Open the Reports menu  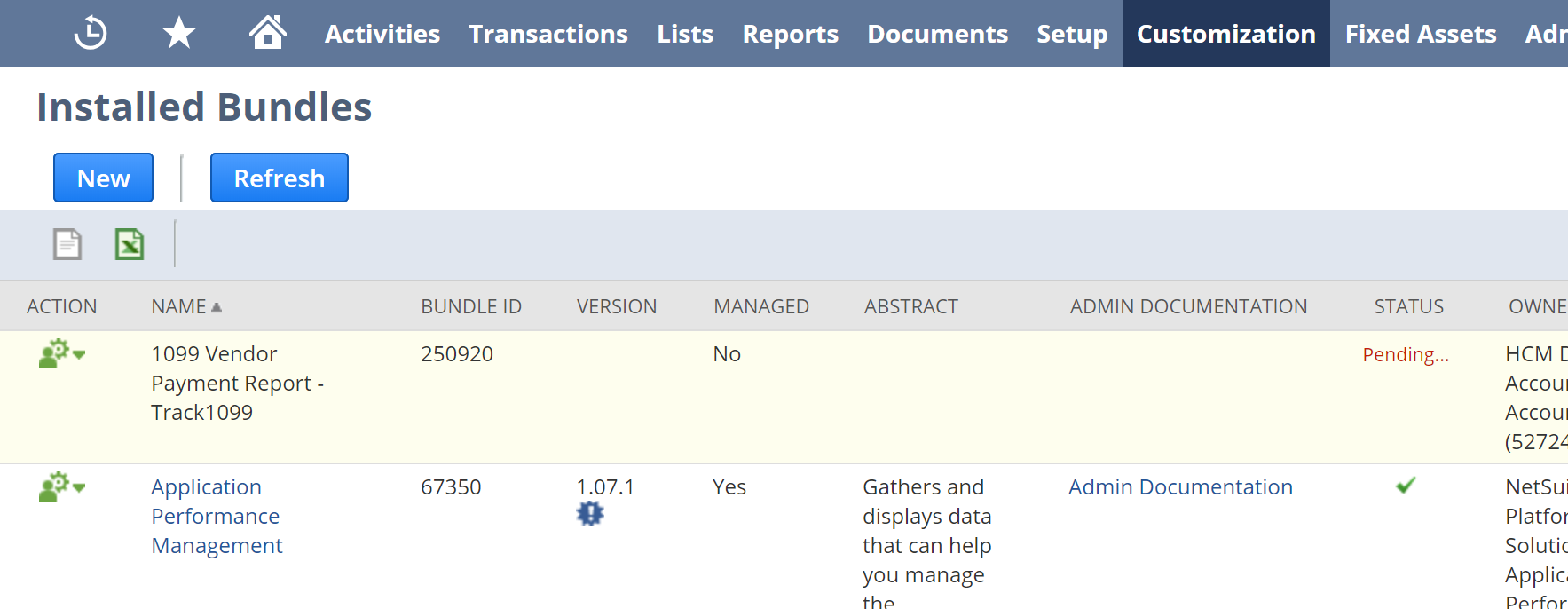tap(791, 34)
